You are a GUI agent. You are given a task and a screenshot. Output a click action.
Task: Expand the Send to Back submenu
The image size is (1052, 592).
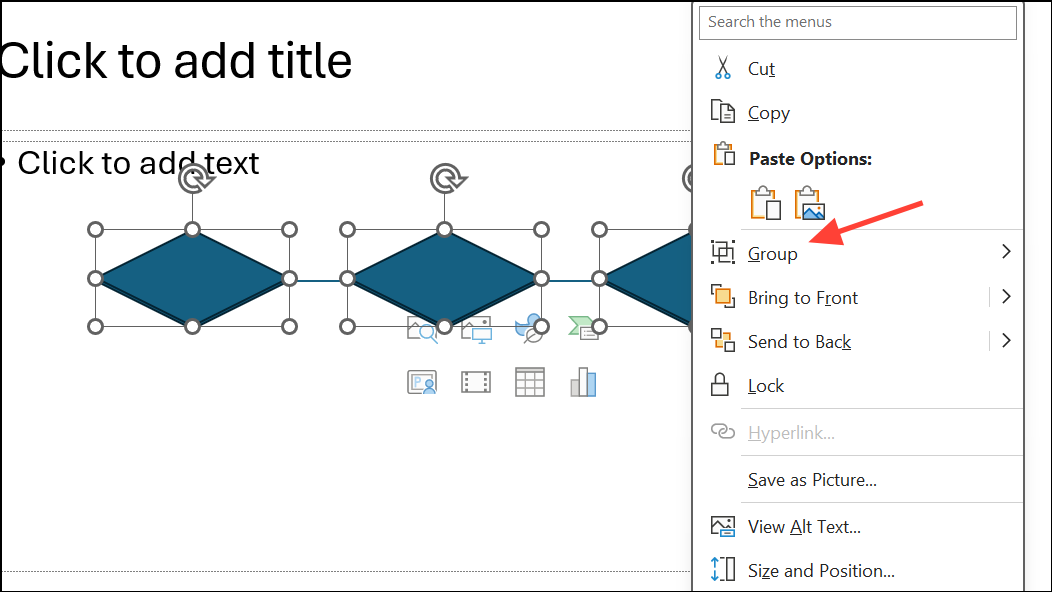pyautogui.click(x=1005, y=341)
